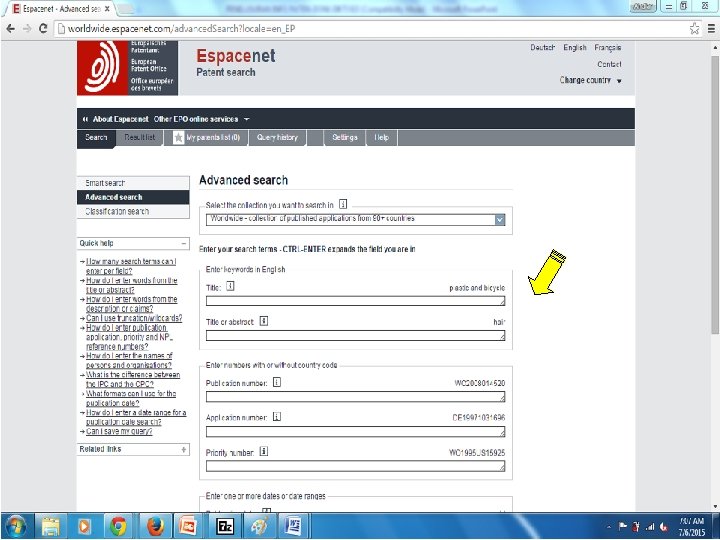Open info icon next to collection selector
Image resolution: width=720 pixels, height=540 pixels.
pos(343,204)
